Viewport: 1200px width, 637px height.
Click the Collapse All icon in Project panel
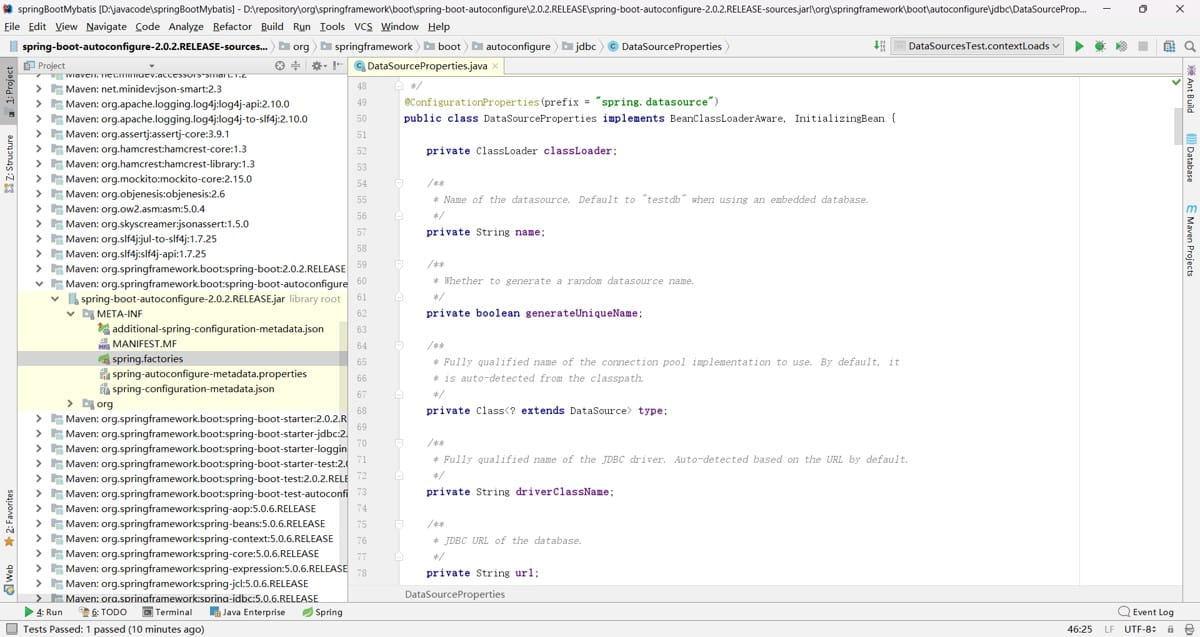tap(296, 66)
